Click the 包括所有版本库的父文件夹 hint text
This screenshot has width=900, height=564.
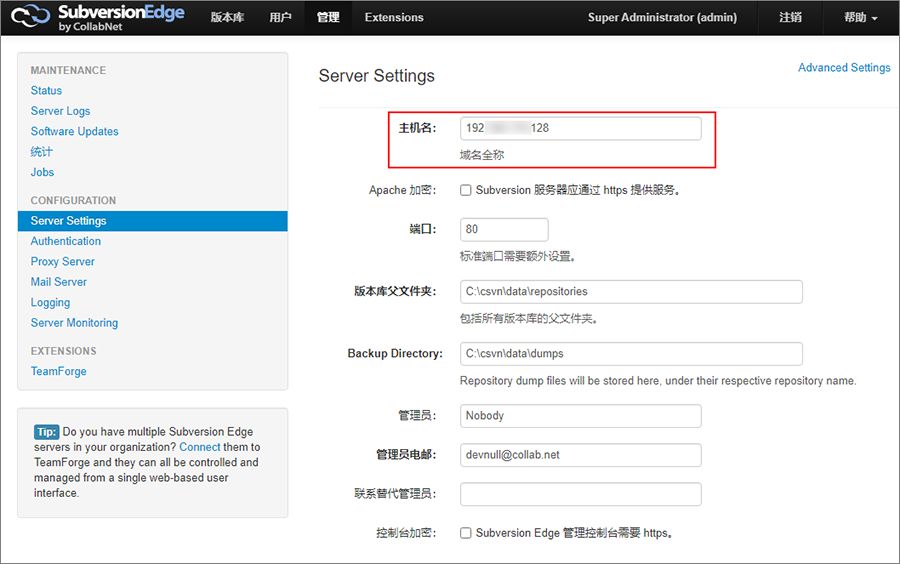tap(529, 318)
